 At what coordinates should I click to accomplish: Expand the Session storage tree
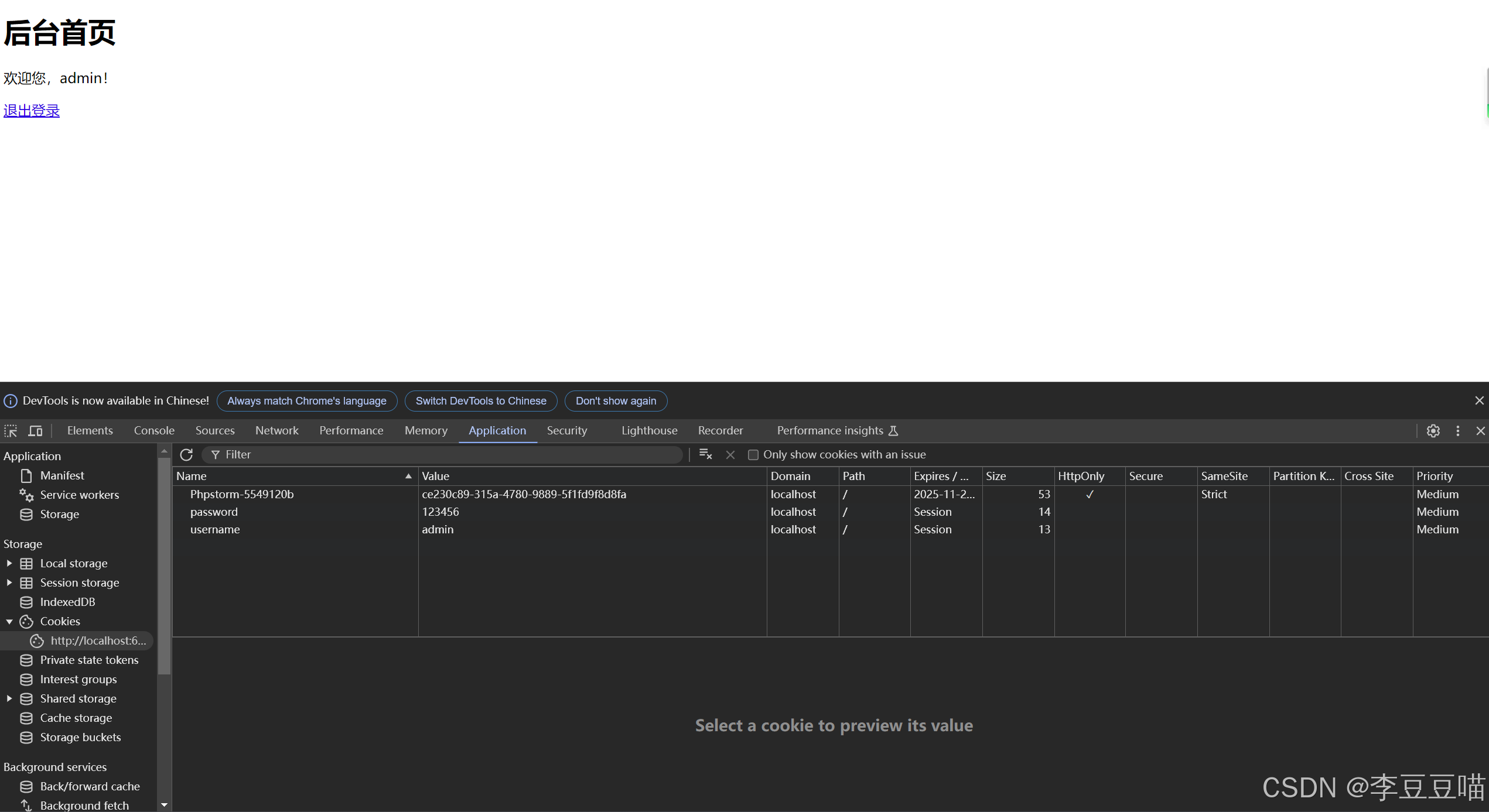[9, 583]
